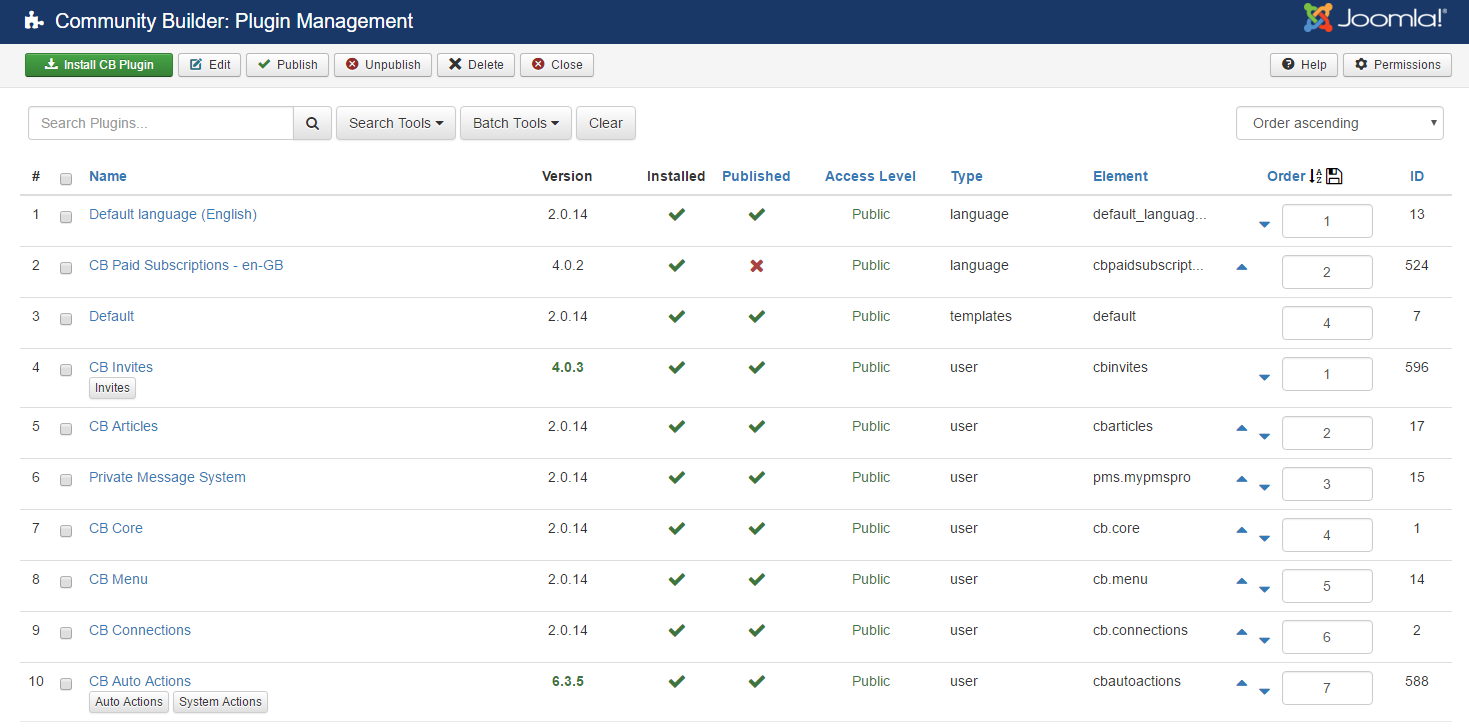Sort by the Order column header
Screen dimensions: 1469x728
pyautogui.click(x=1286, y=176)
